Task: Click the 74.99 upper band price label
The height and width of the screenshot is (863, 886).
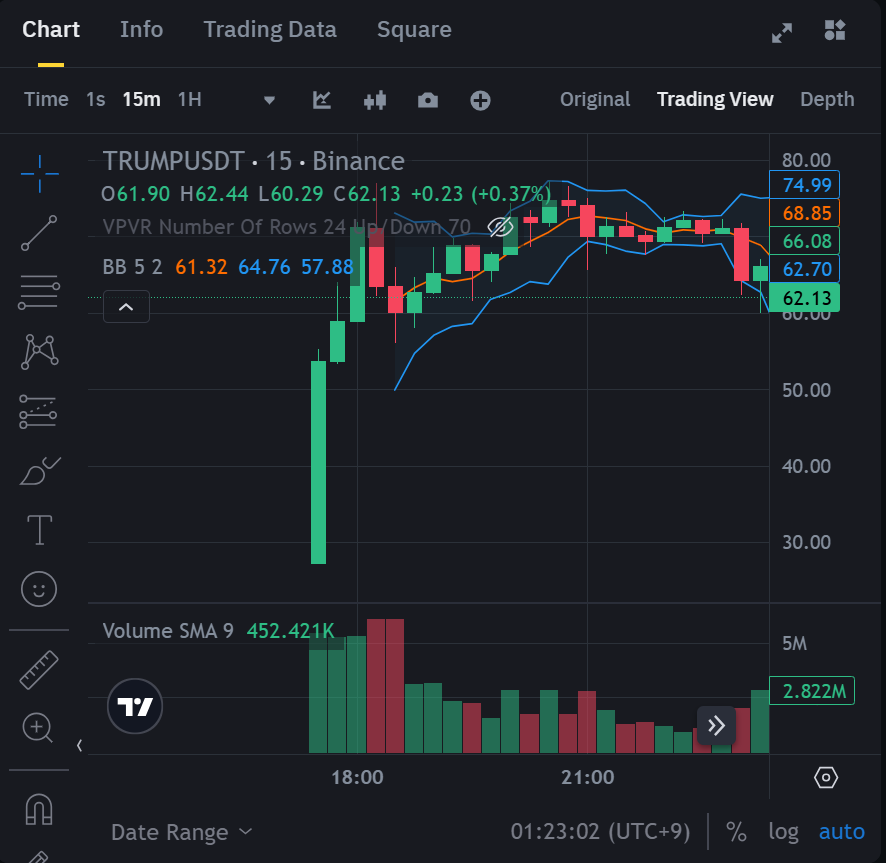Action: pos(804,185)
